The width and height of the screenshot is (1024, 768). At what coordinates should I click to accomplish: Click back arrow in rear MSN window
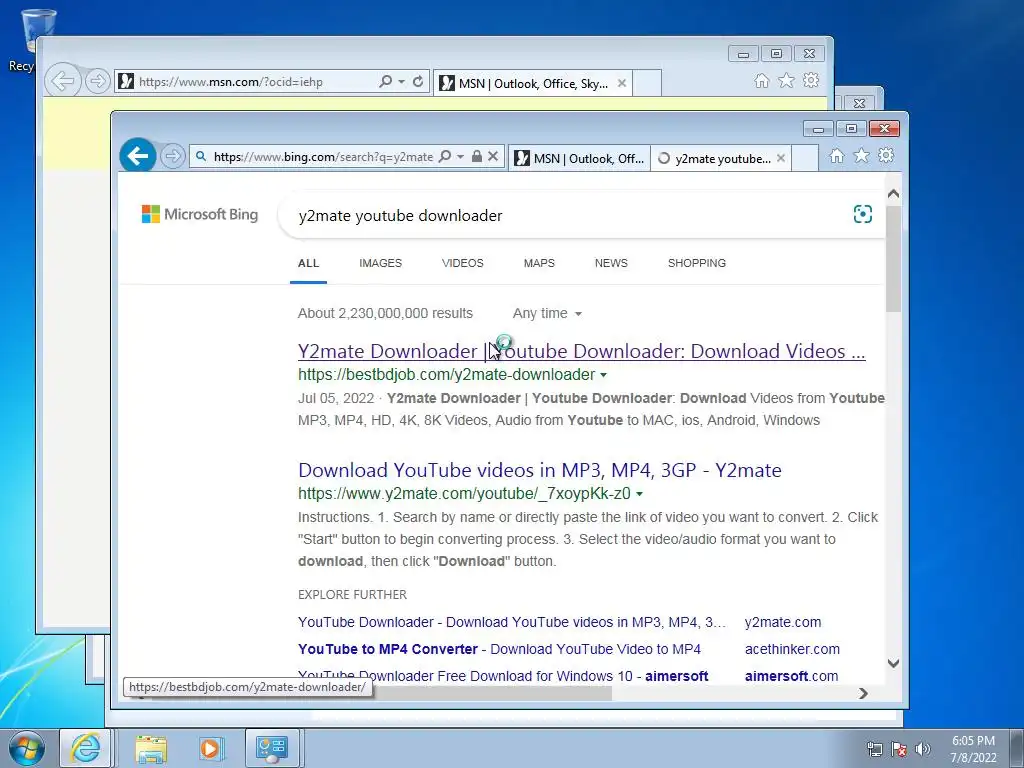tap(63, 81)
